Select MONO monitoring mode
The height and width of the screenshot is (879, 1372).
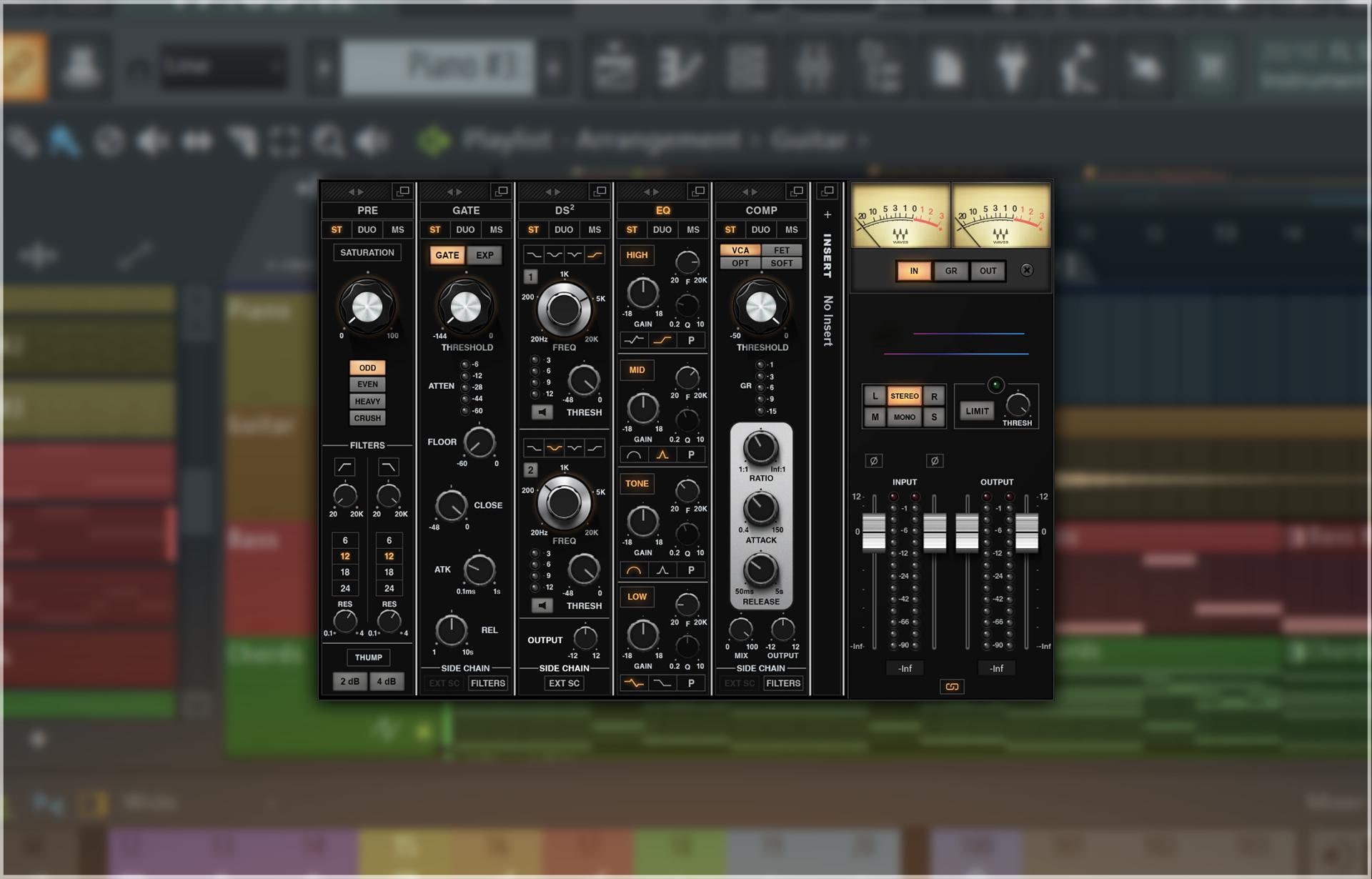coord(904,417)
